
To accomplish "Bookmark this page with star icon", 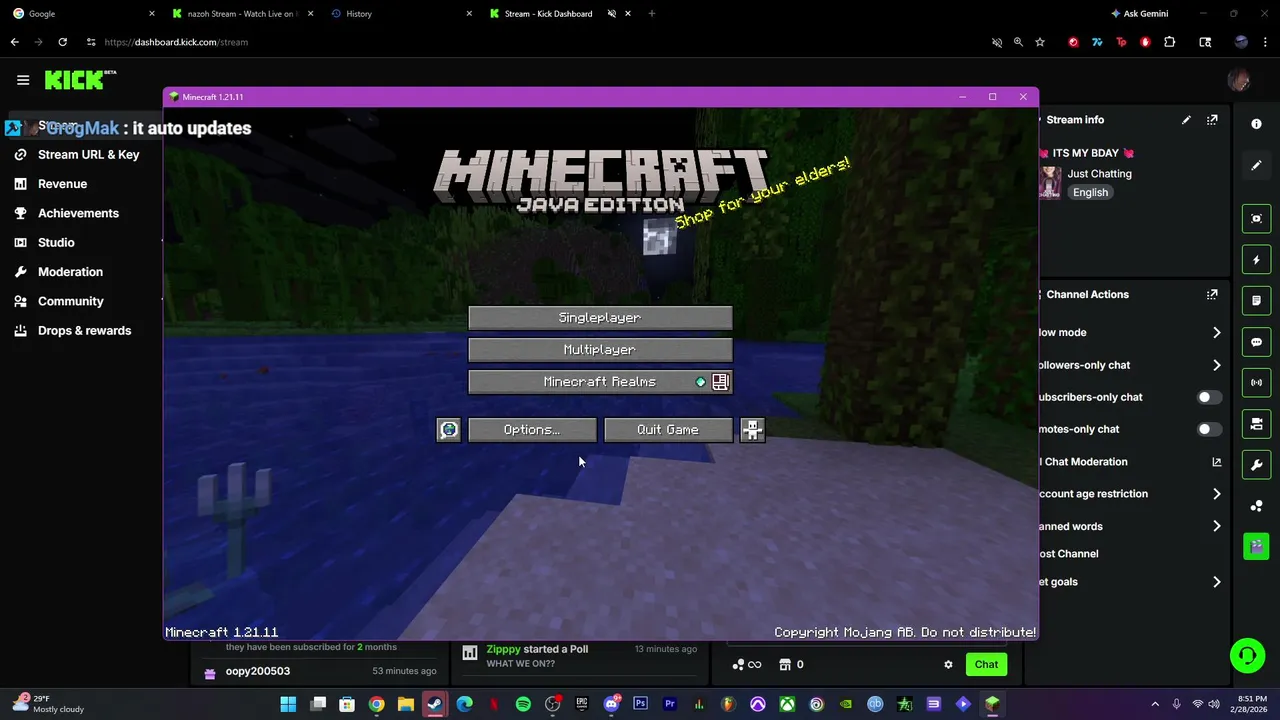I will 1040,42.
